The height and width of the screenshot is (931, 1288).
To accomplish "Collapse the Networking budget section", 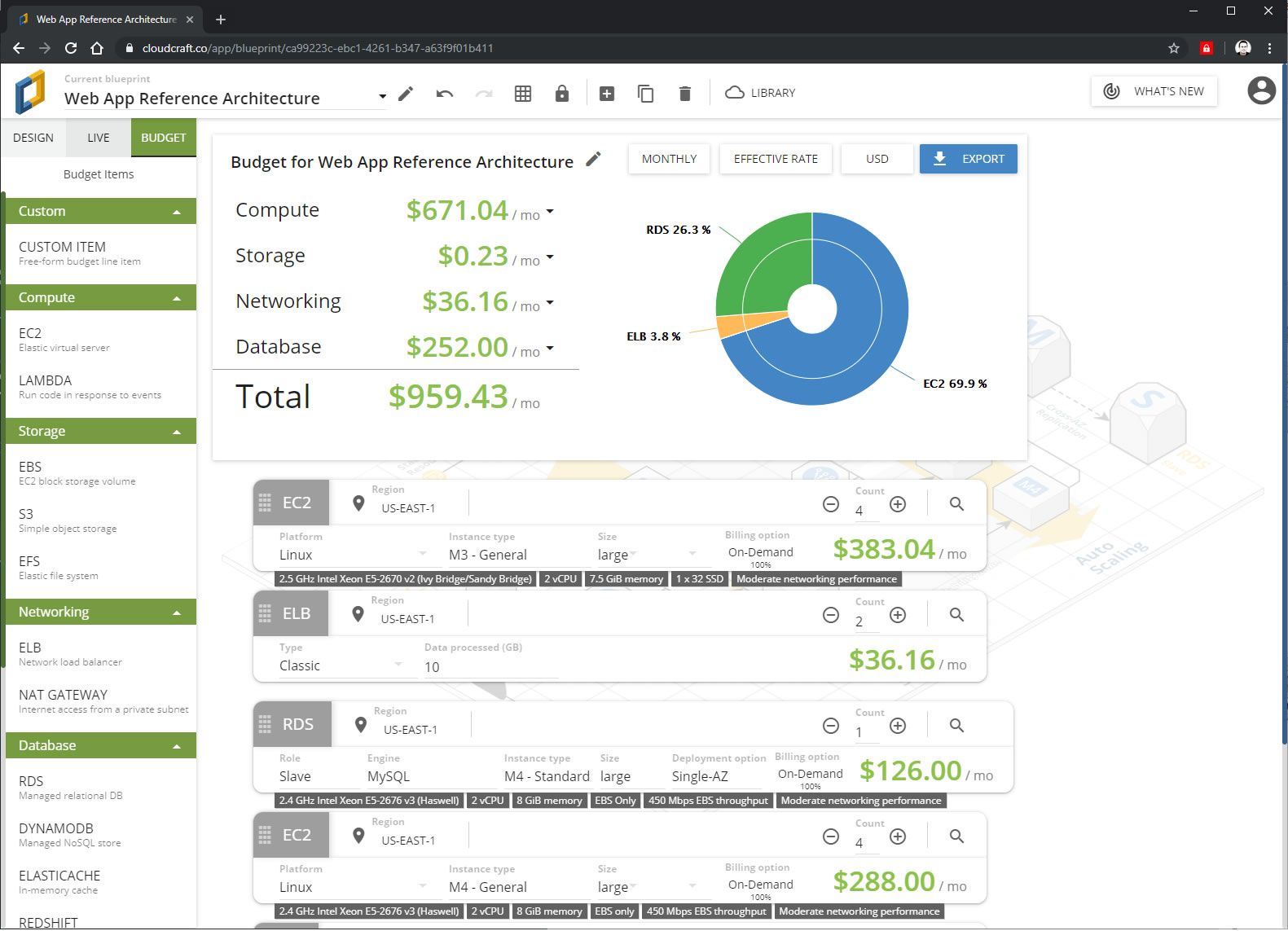I will point(177,613).
